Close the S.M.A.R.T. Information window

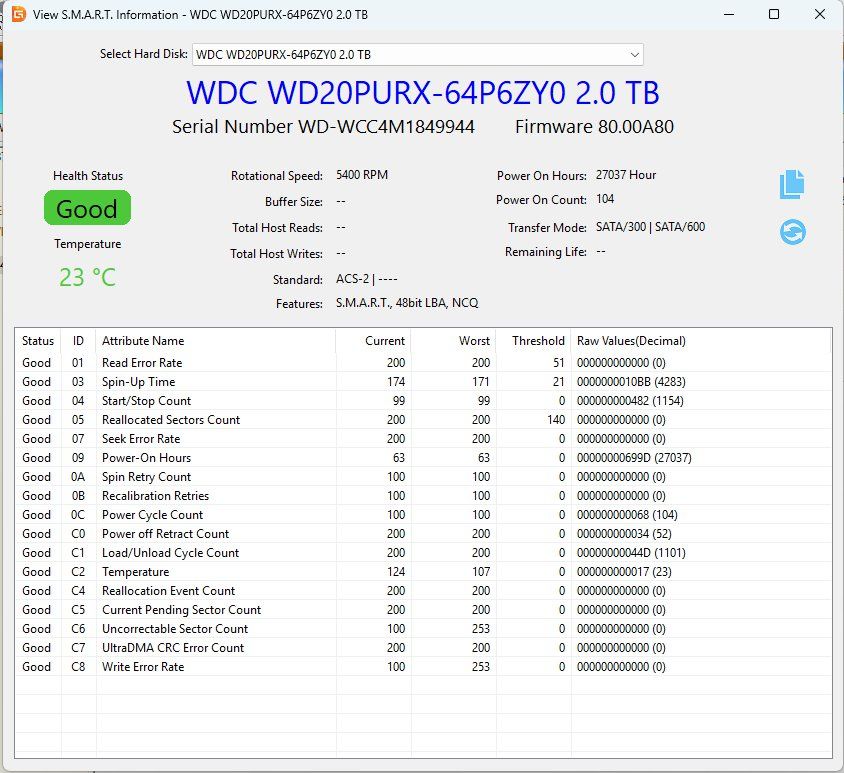(820, 14)
